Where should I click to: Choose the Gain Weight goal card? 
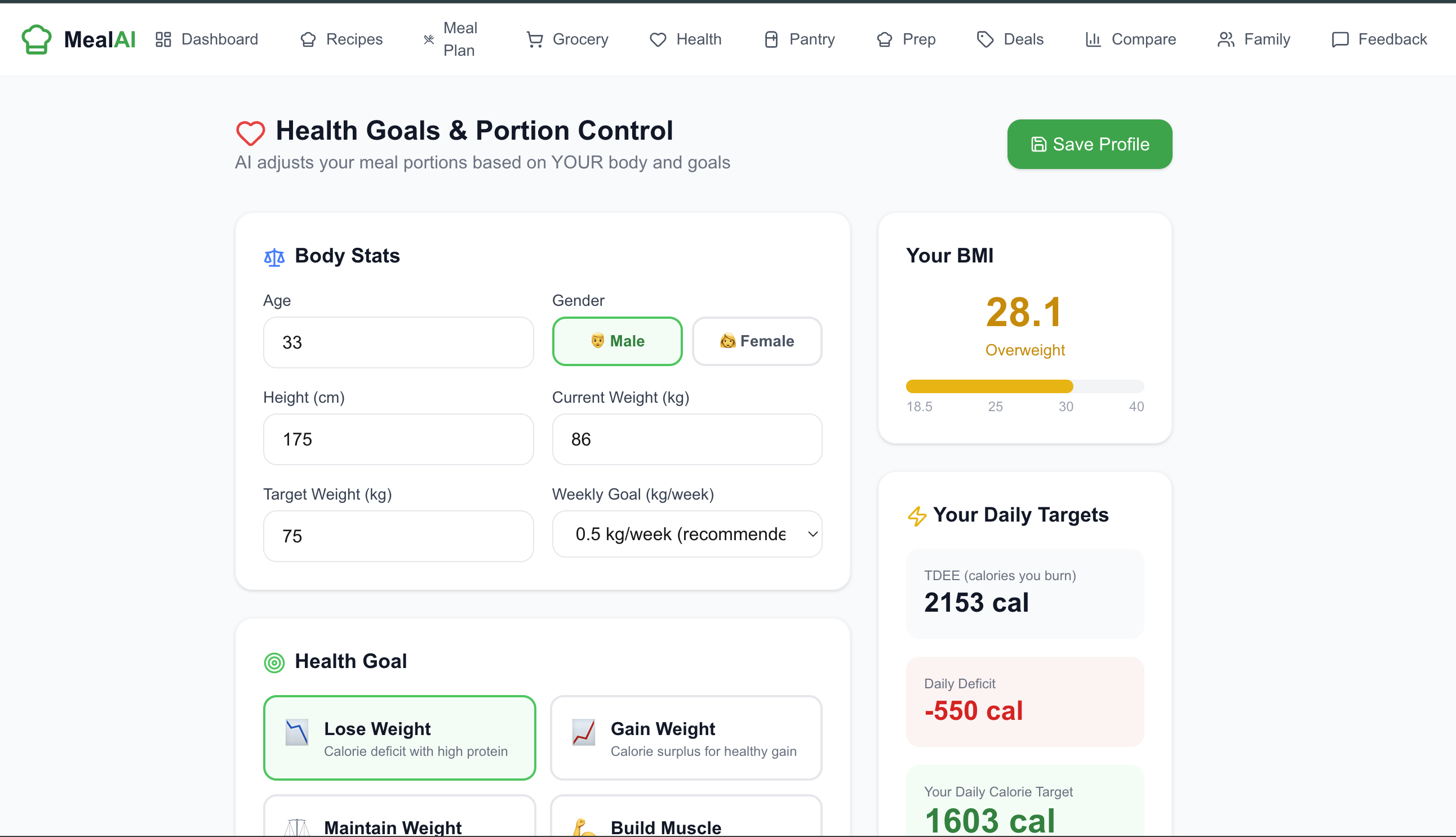pyautogui.click(x=686, y=738)
